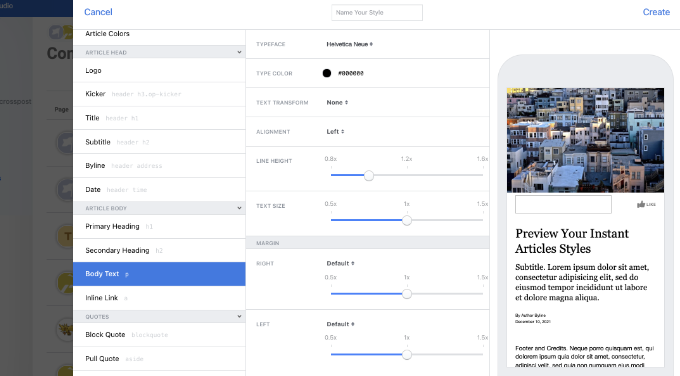Viewport: 680px width, 376px height.
Task: Select the Body Text item
Action: click(159, 274)
